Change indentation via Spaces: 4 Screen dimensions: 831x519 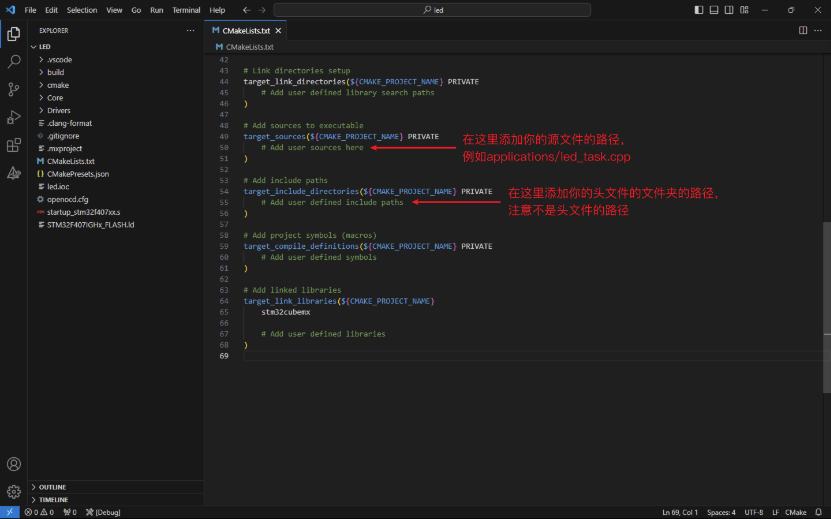[721, 512]
